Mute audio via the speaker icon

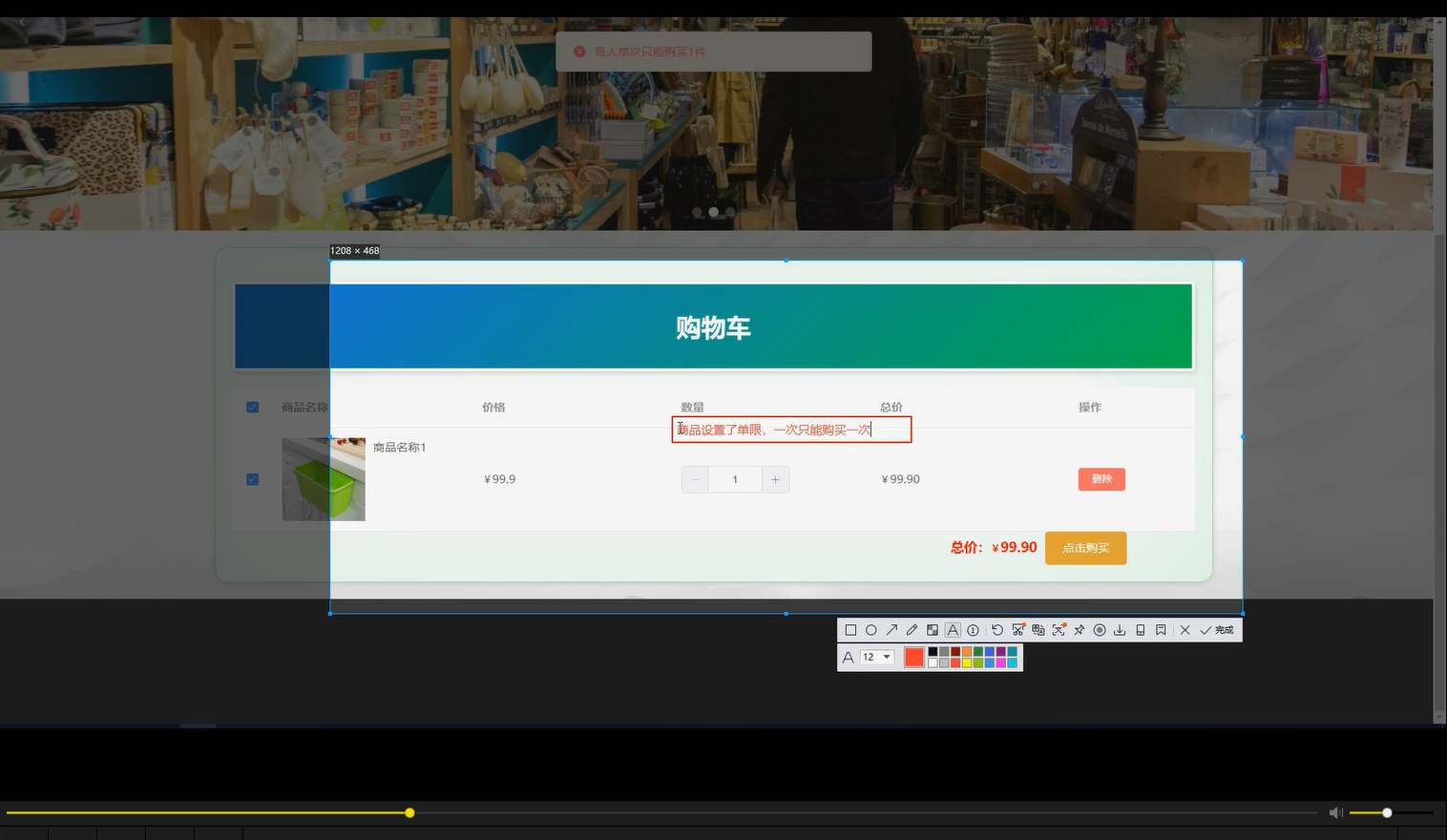[x=1335, y=812]
